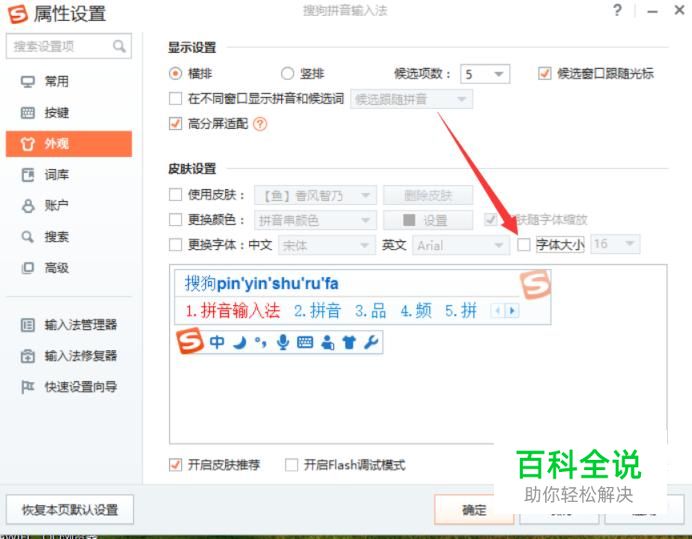Select the 竖排 radio button
This screenshot has height=539, width=692.
(287, 73)
